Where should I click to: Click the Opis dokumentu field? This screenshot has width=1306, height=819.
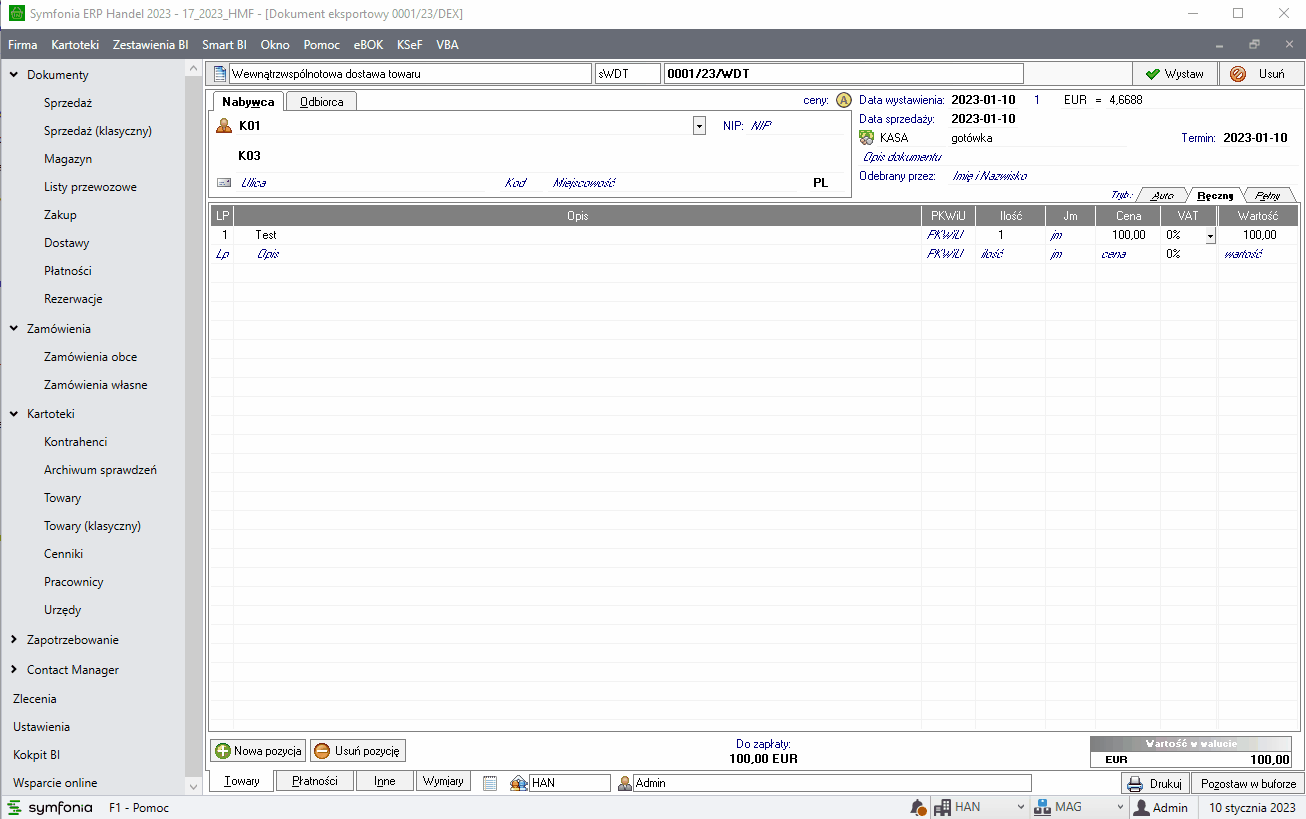902,157
